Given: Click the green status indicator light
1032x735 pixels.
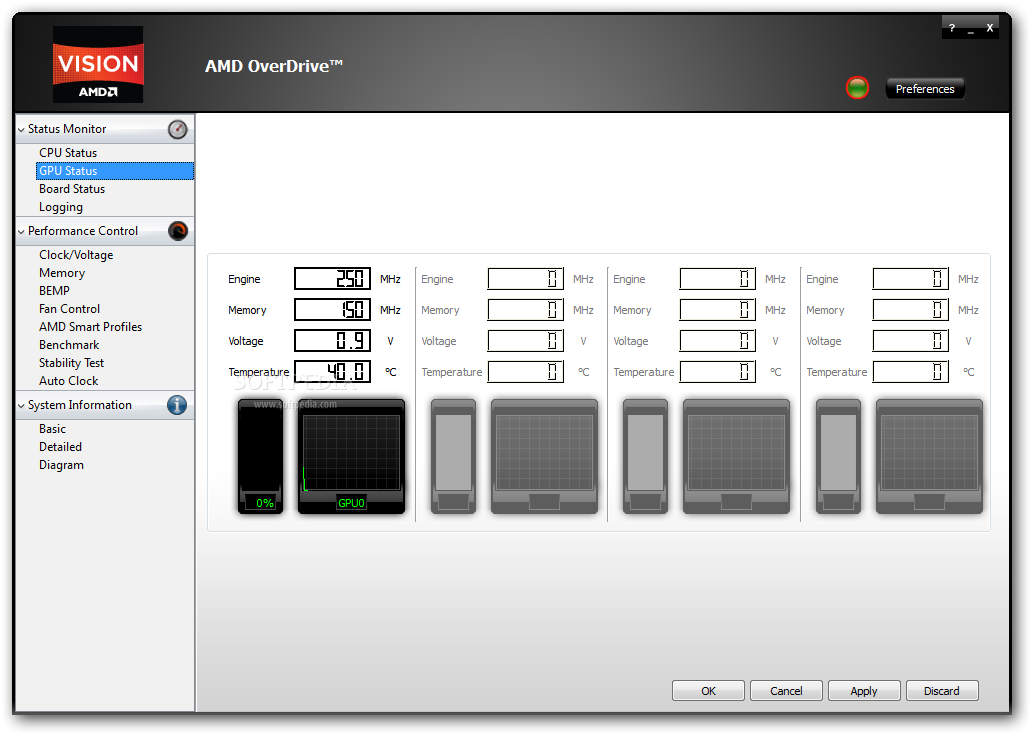Looking at the screenshot, I should 857,88.
